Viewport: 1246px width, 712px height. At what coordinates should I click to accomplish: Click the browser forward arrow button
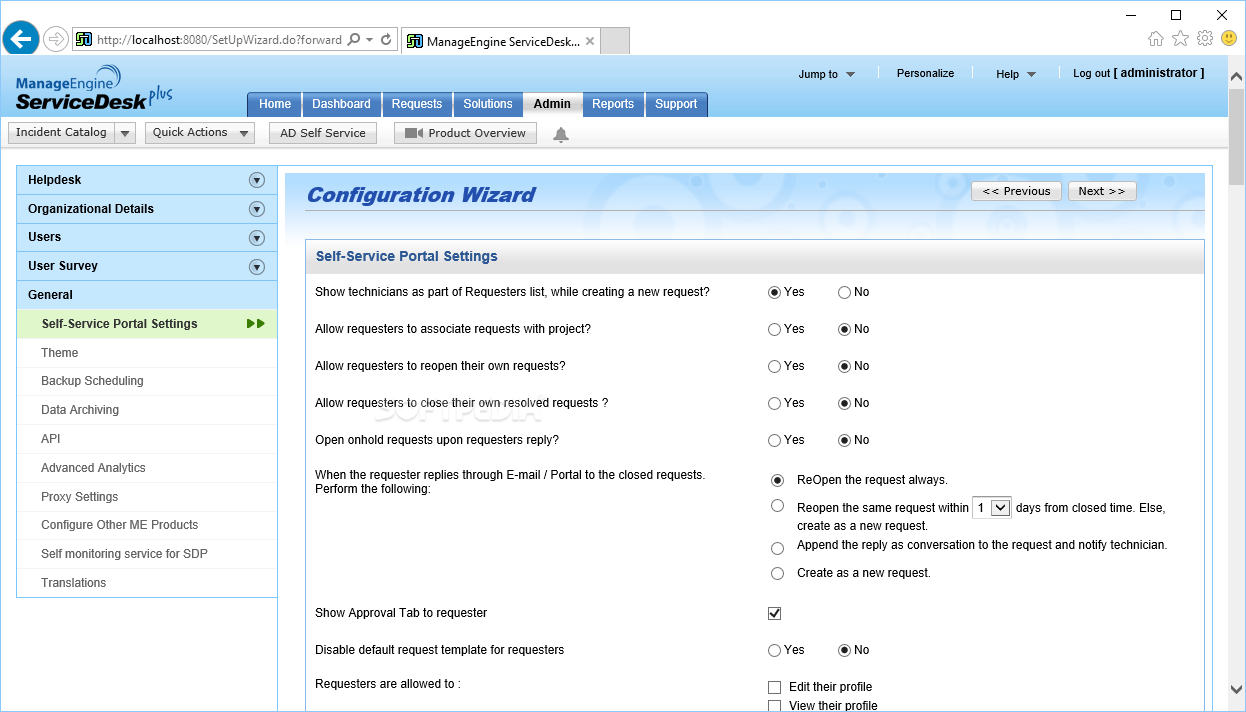pos(56,40)
